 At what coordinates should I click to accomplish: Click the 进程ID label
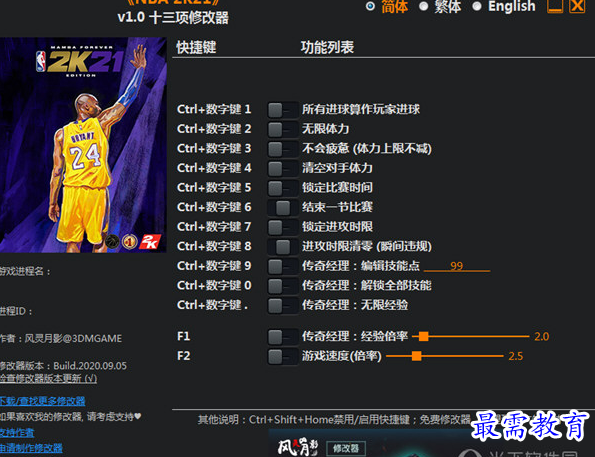click(x=16, y=312)
